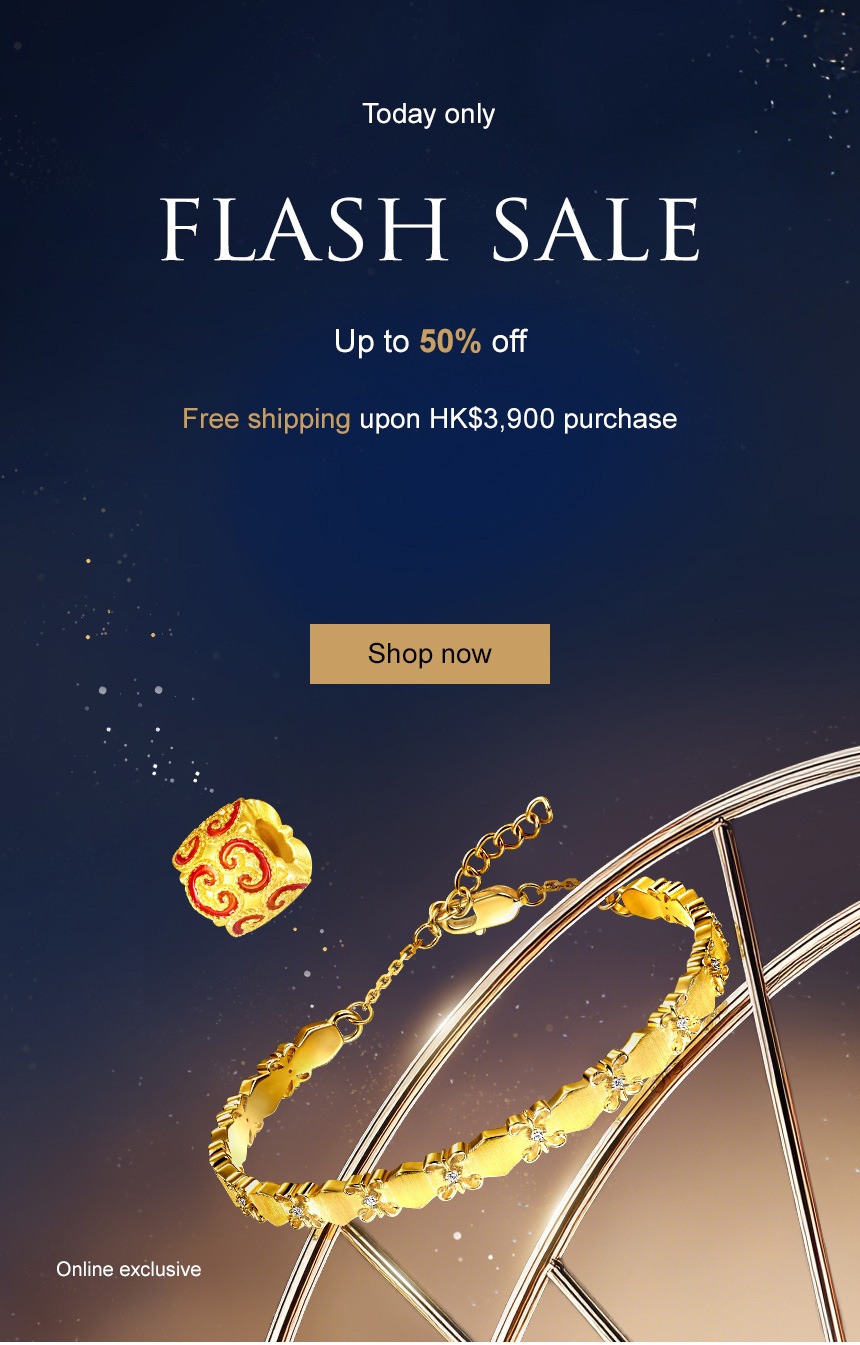Viewport: 860px width, 1345px height.
Task: Select the red swirl gold charm bead
Action: point(243,866)
